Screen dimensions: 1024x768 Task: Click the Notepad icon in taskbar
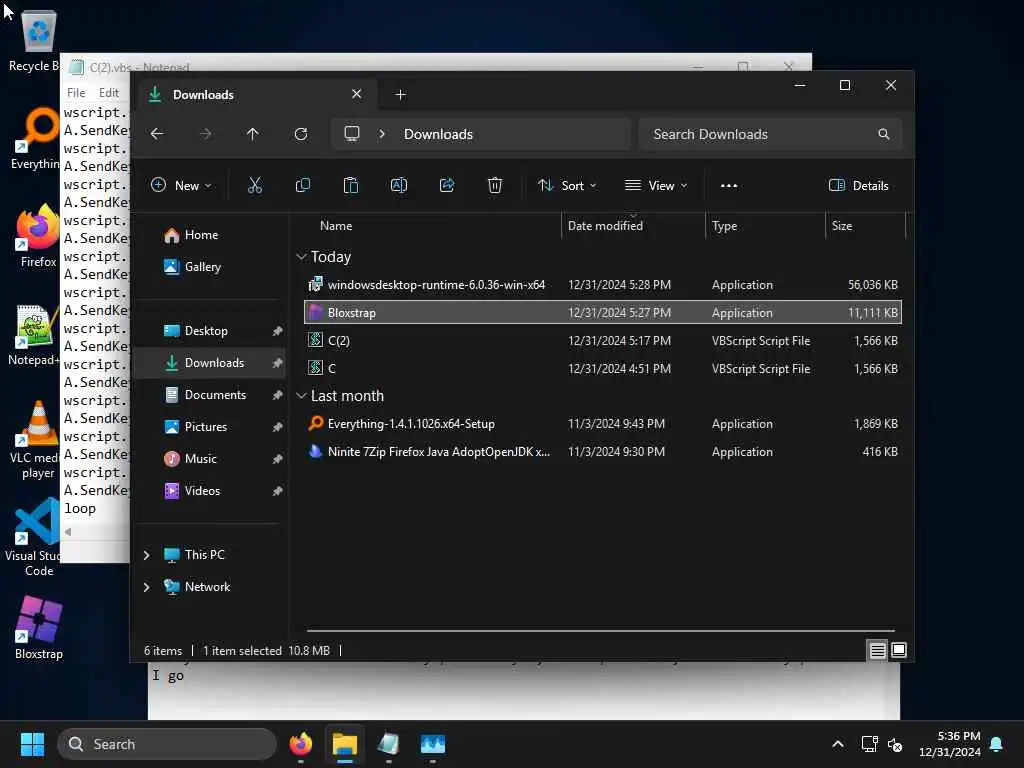click(388, 744)
